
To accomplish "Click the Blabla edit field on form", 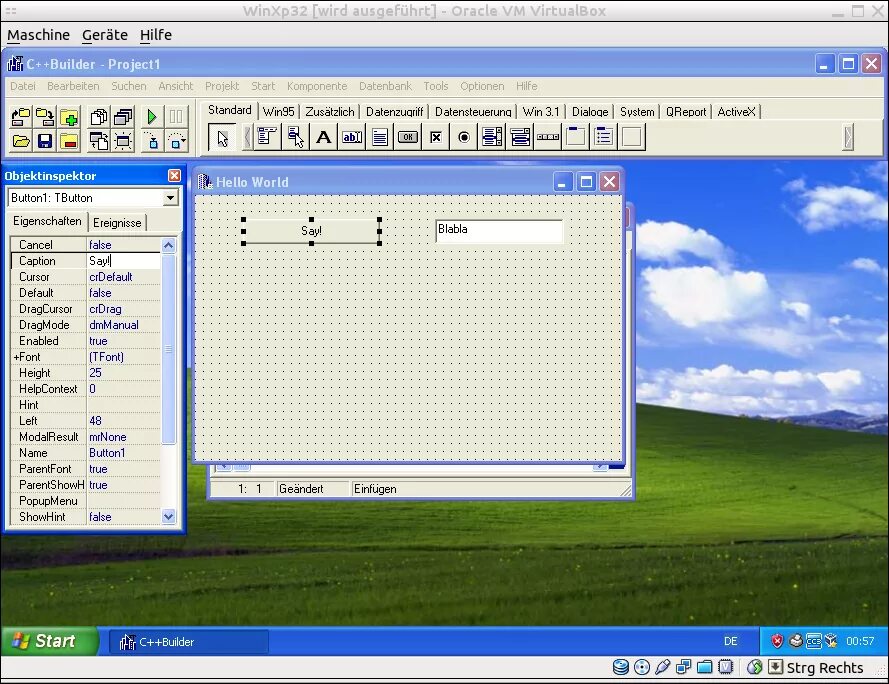I will coord(499,230).
